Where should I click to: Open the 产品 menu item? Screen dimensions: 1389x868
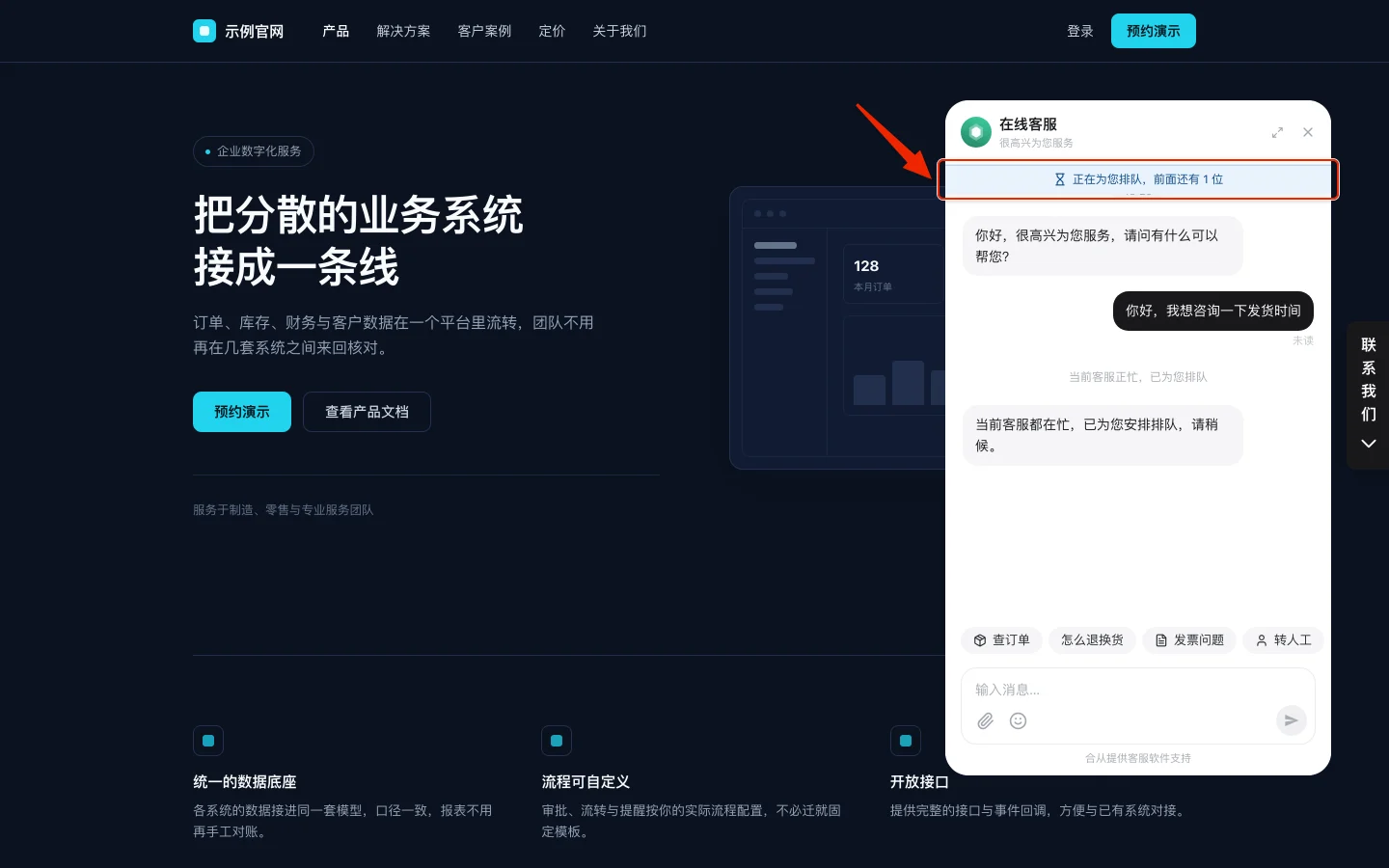click(x=336, y=31)
